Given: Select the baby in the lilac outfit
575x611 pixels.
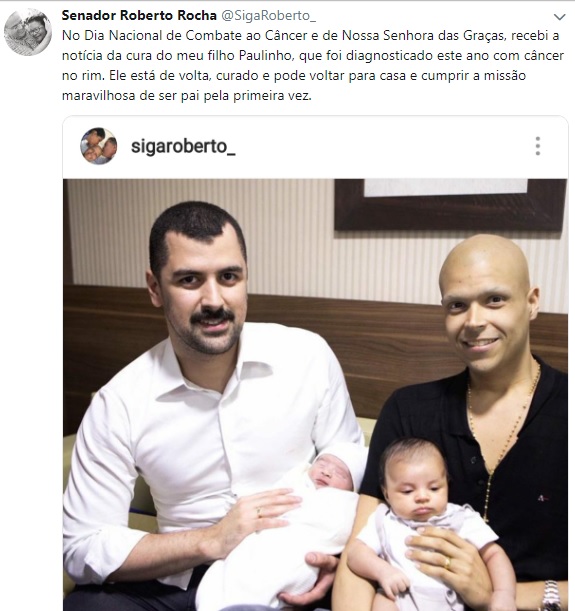Looking at the screenshot, I should [425, 526].
